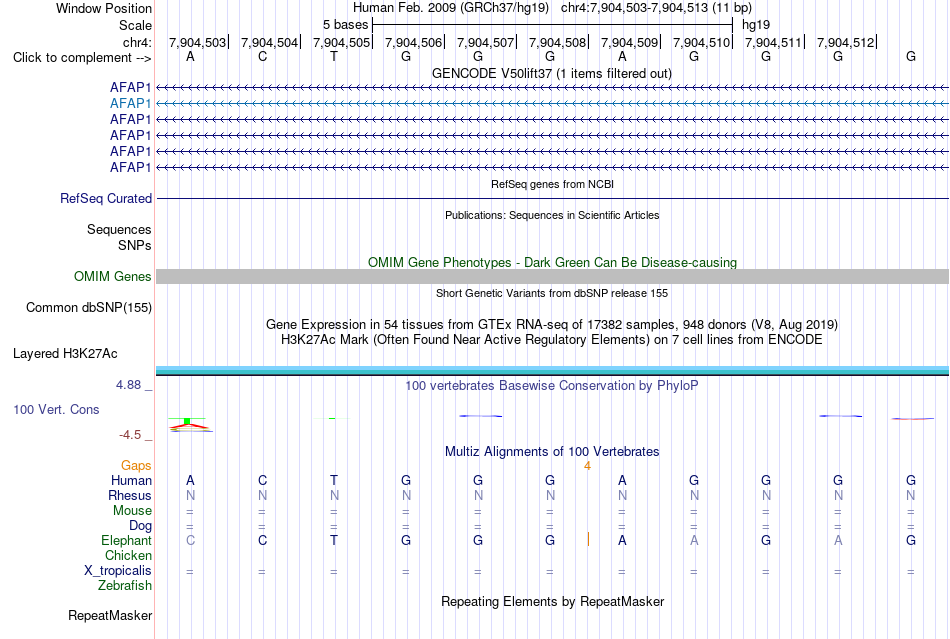Click the "hg19" assembly label beside scale bar
The image size is (950, 639).
pos(756,25)
